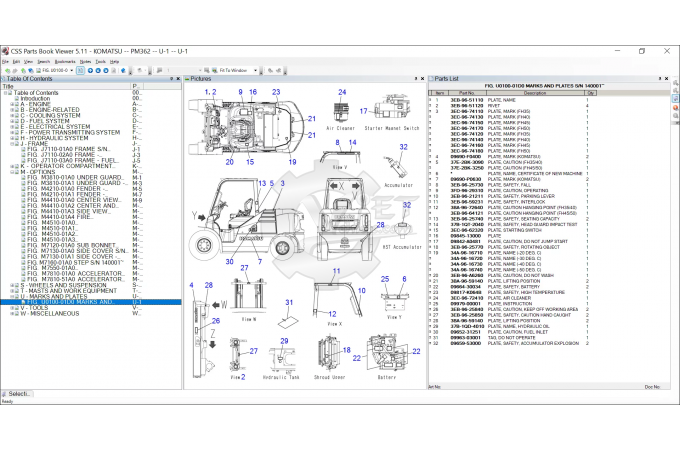Click the third blue circle toolbar icon

coord(106,70)
